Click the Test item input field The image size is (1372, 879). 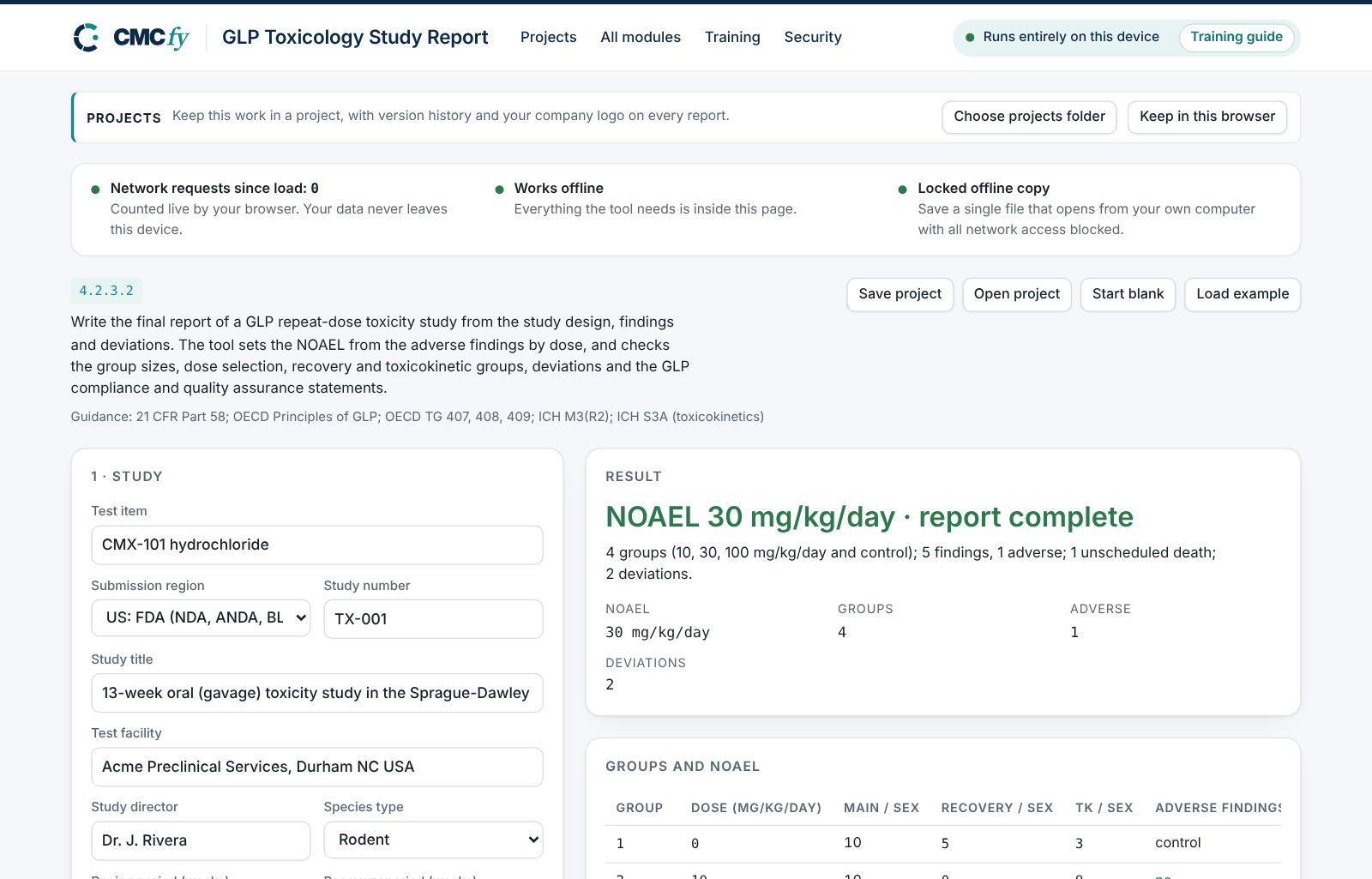[x=317, y=545]
